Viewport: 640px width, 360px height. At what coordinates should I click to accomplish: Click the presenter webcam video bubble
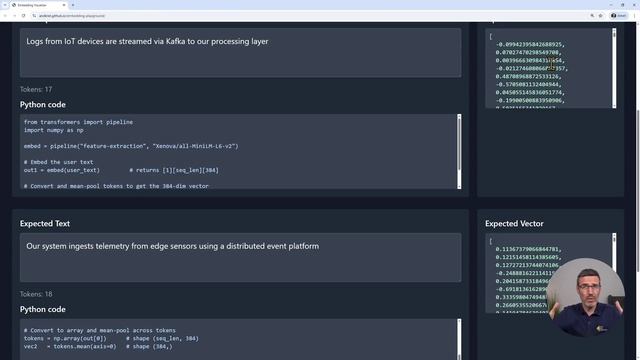586,298
